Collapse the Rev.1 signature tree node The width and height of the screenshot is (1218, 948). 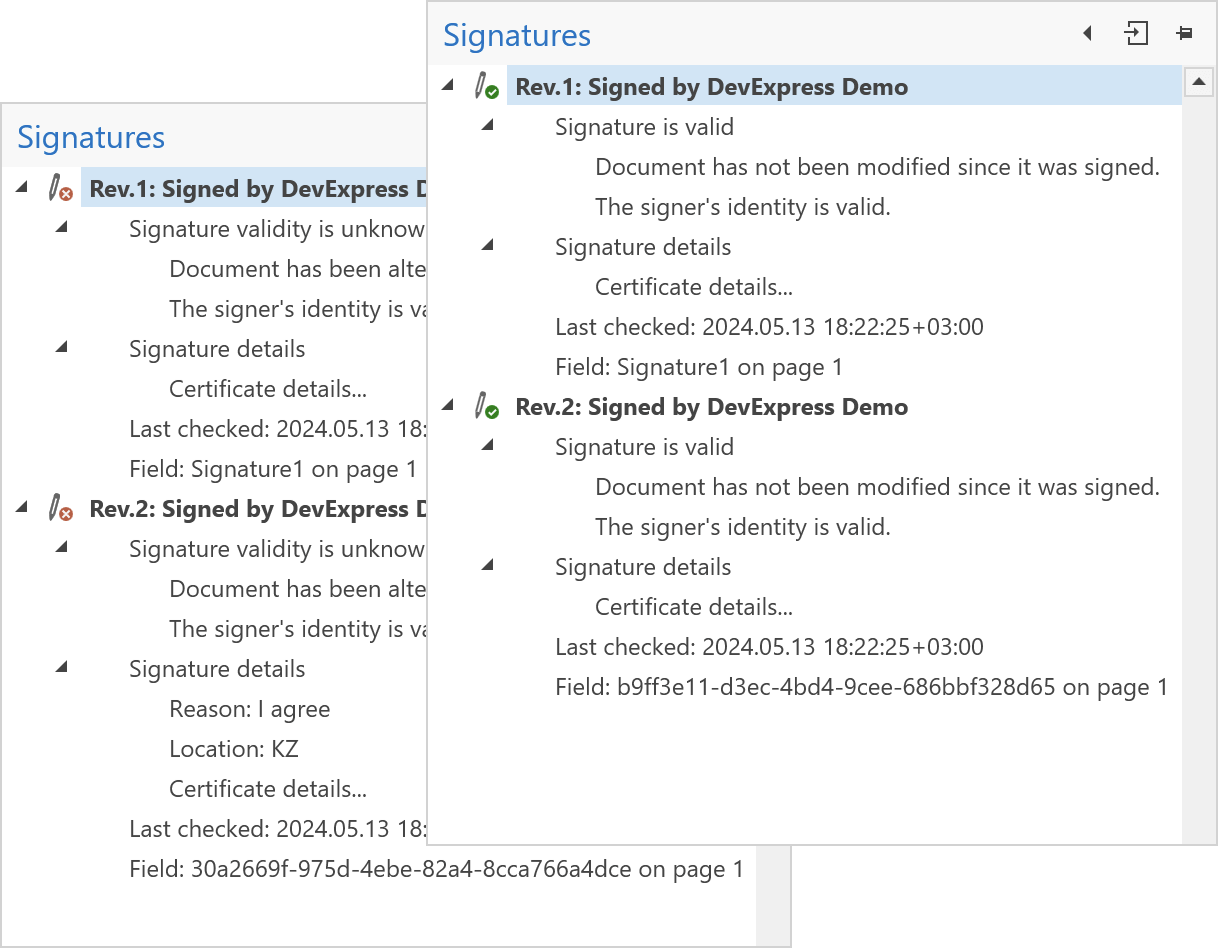pyautogui.click(x=448, y=86)
